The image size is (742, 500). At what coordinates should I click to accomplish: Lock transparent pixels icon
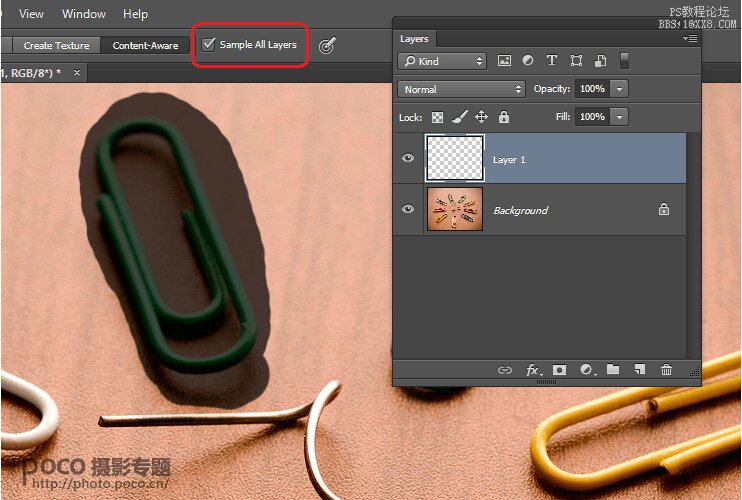437,117
